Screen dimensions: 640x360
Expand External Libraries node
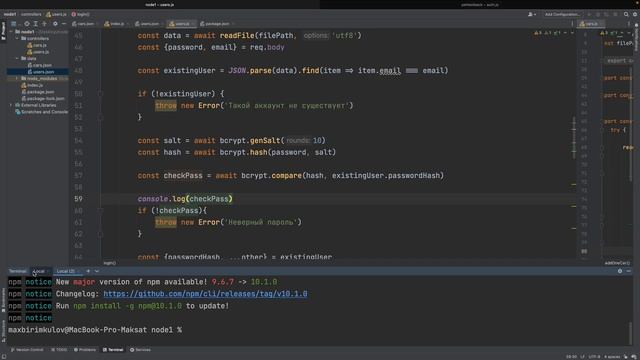pyautogui.click(x=11, y=105)
